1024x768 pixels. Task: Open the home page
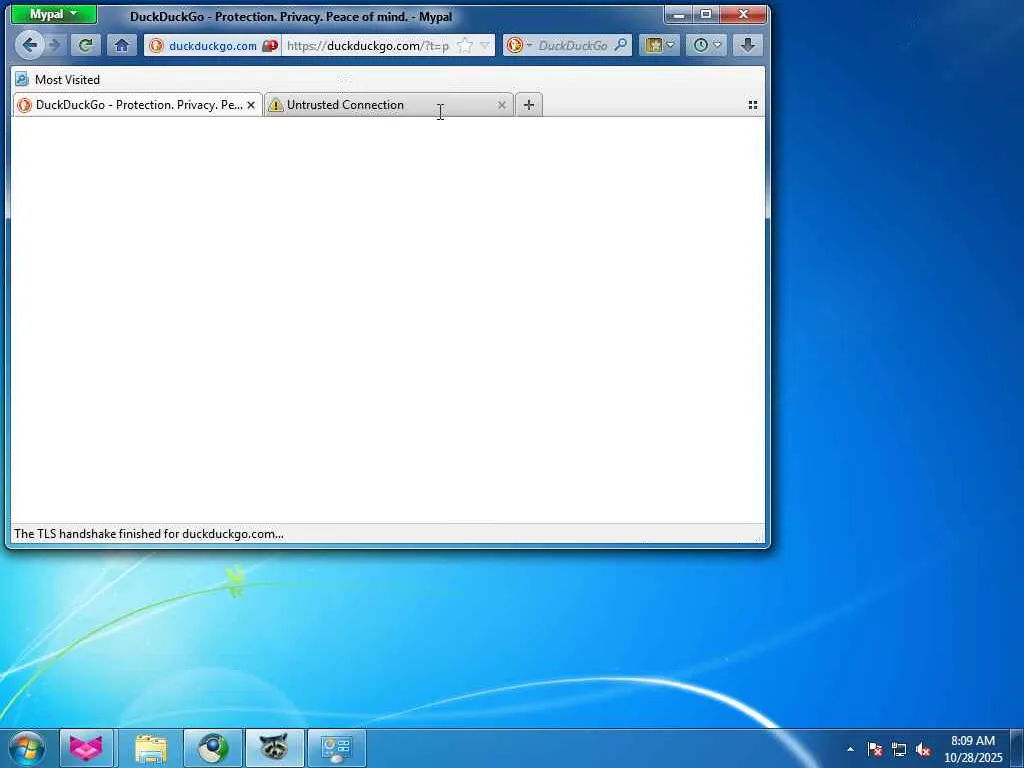click(x=121, y=45)
